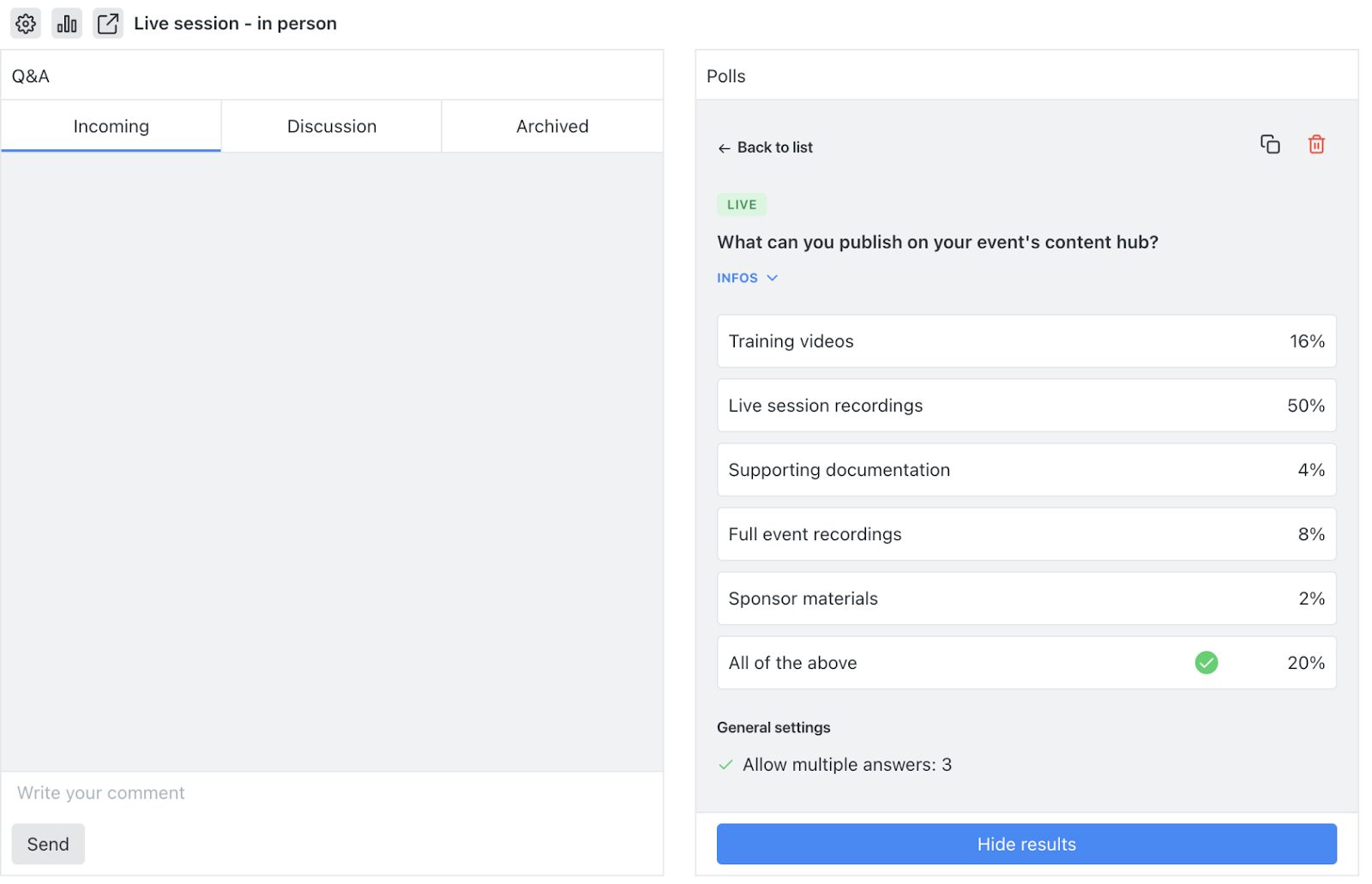Choose the Supporting documentation answer row
This screenshot has height=884, width=1372.
1026,470
